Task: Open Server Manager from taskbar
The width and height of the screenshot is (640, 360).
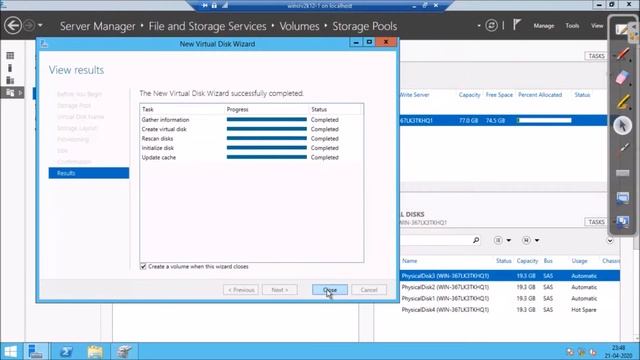Action: click(36, 351)
